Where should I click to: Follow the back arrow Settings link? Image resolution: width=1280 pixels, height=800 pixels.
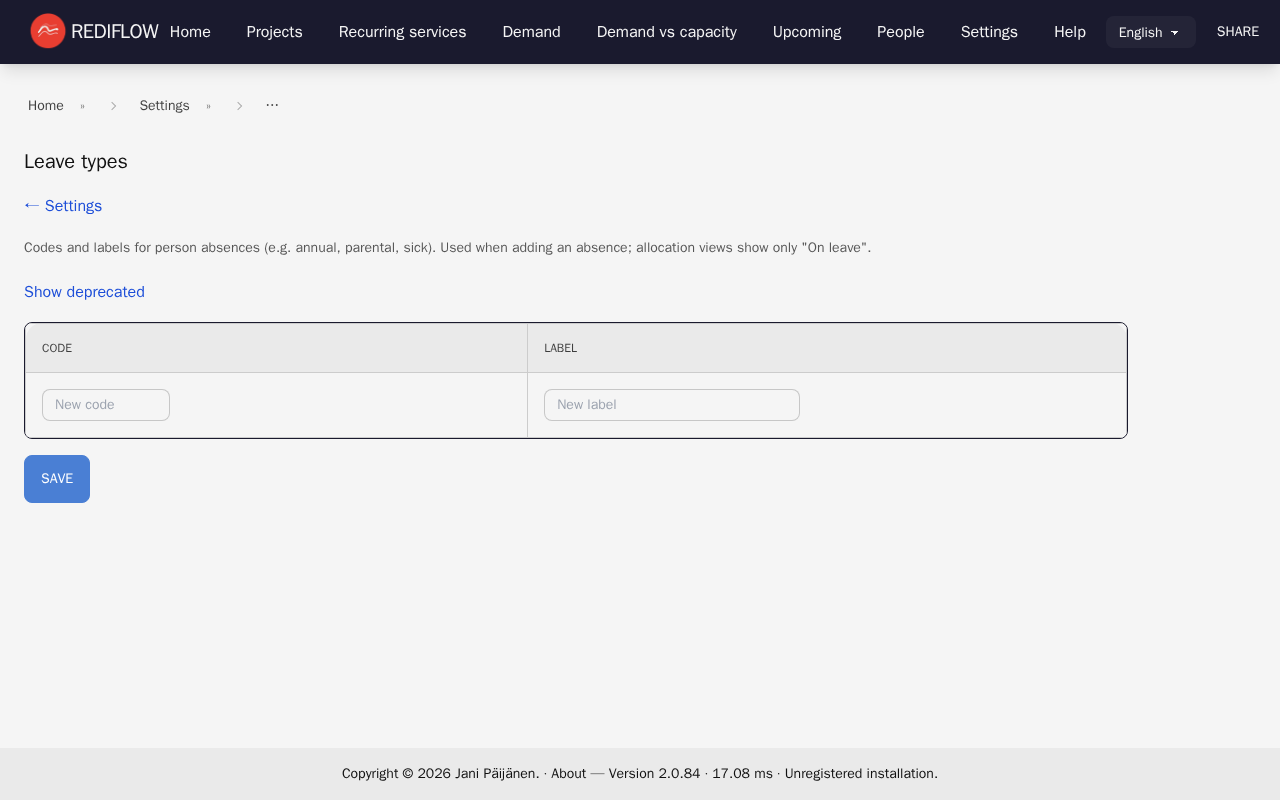[x=63, y=206]
